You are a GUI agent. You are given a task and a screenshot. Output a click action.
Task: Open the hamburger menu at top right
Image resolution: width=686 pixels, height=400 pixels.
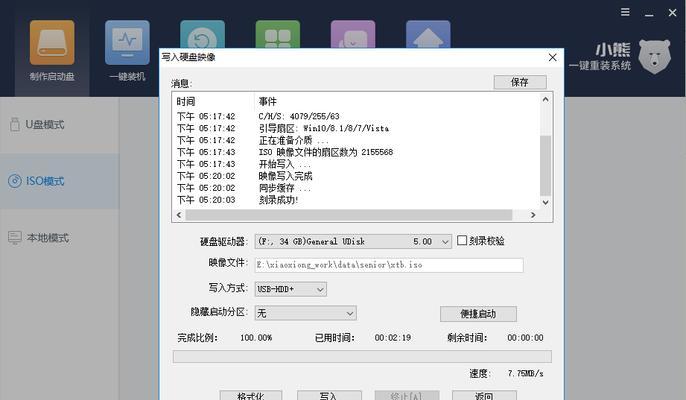tap(626, 12)
